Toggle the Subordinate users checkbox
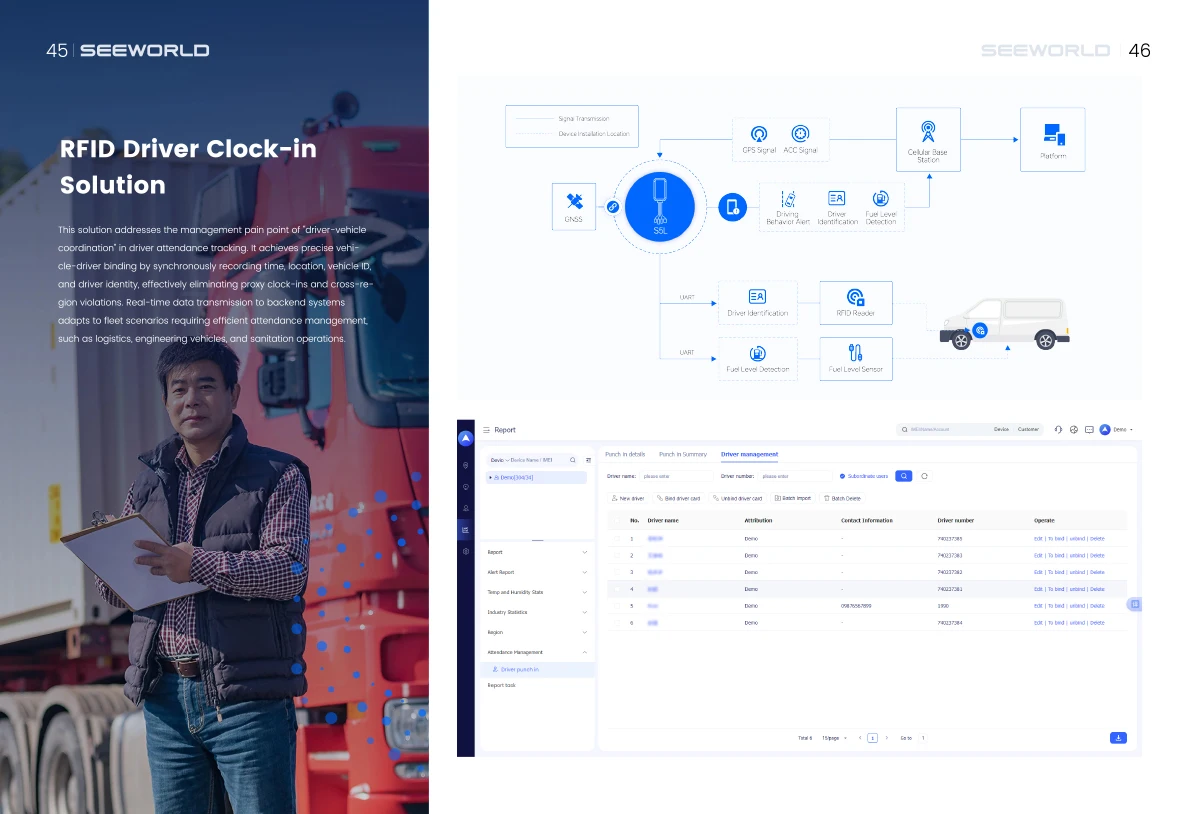 pyautogui.click(x=843, y=476)
